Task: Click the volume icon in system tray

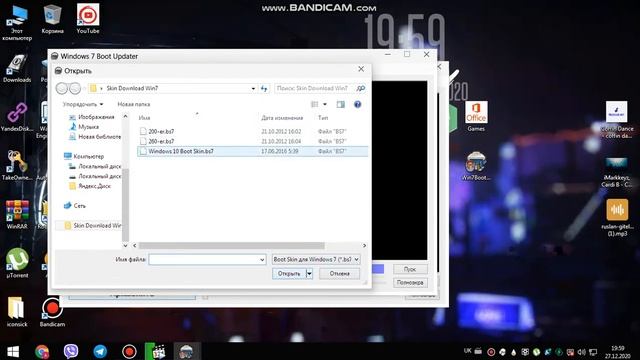Action: (x=582, y=352)
